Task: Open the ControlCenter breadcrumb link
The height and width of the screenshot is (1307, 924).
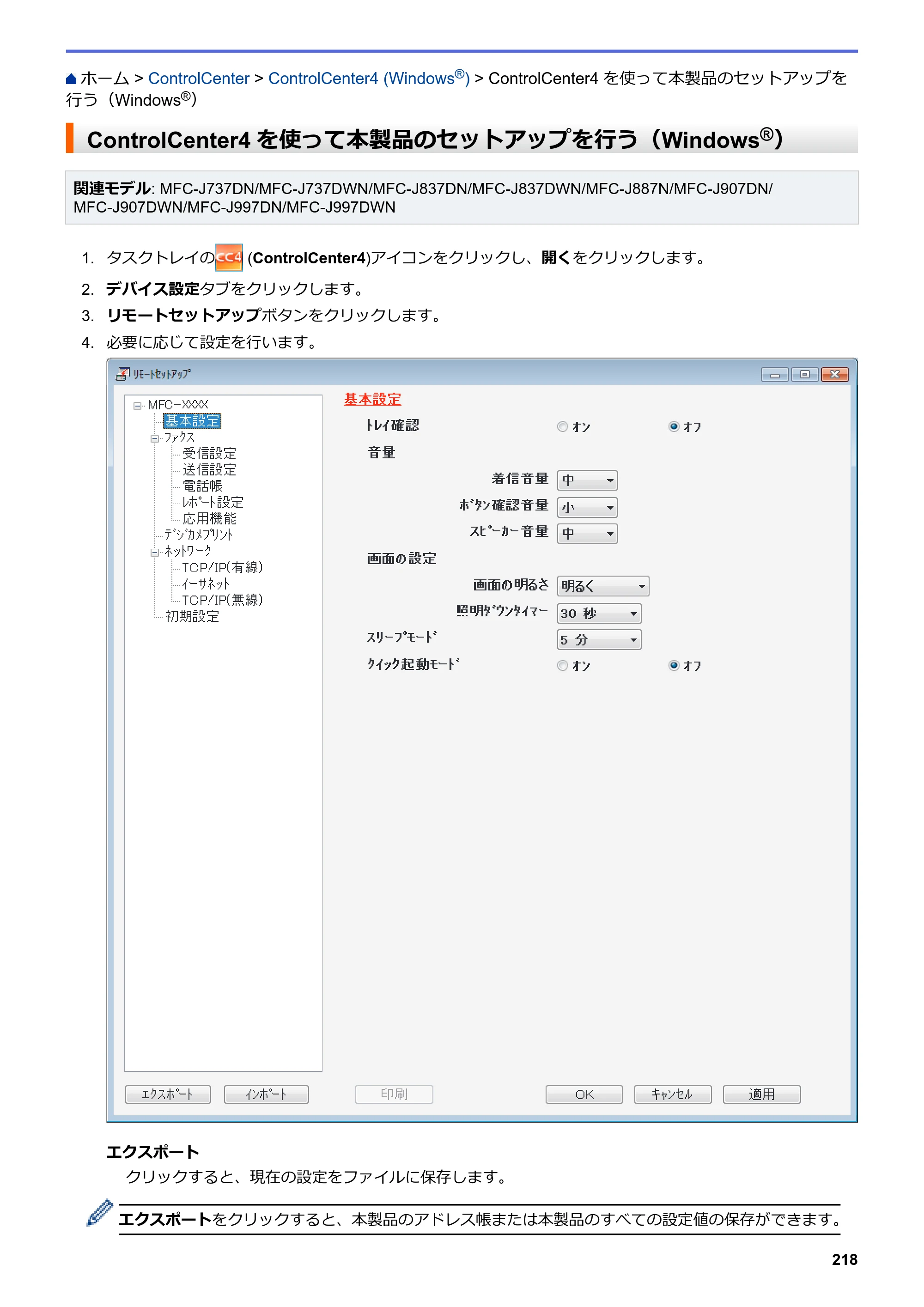Action: pyautogui.click(x=199, y=79)
